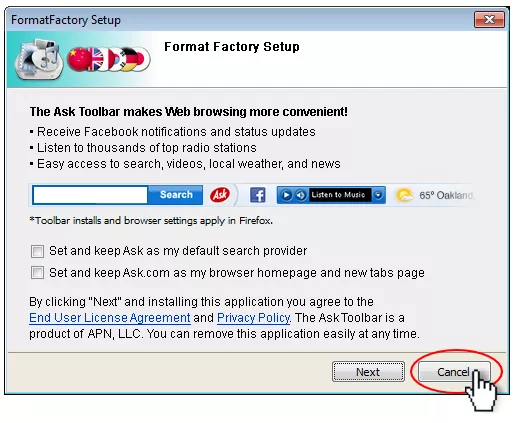Click the speaker volume icon in music widget
The image size is (521, 423).
tap(301, 195)
